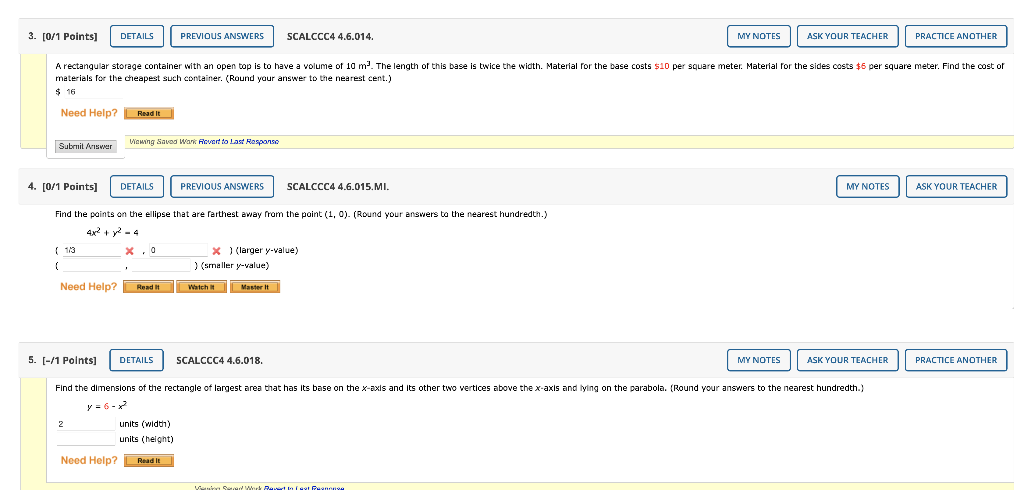Click the width field containing 2
Image resolution: width=1024 pixels, height=490 pixels.
click(x=86, y=424)
